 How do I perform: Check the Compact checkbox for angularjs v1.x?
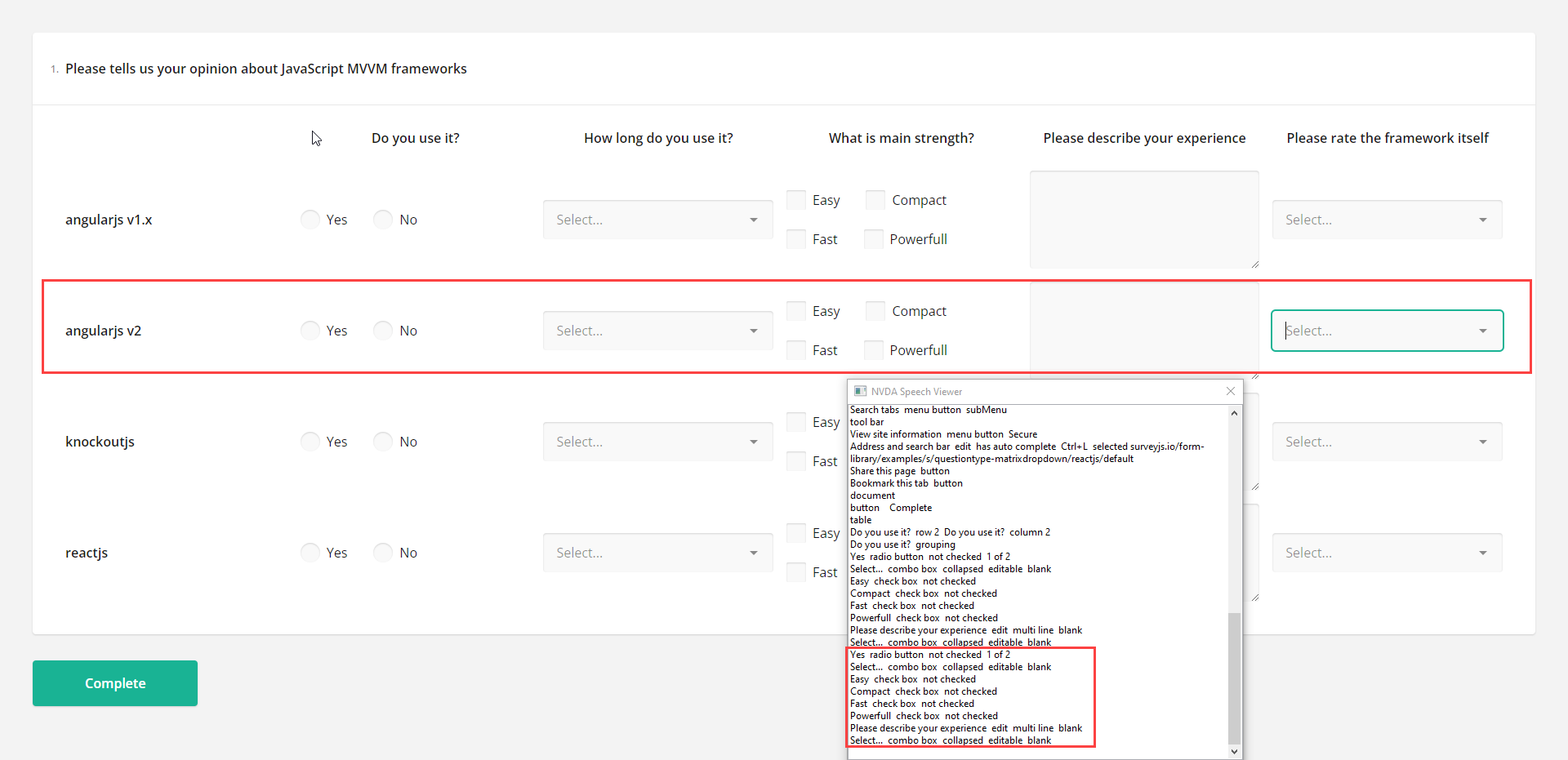[875, 199]
